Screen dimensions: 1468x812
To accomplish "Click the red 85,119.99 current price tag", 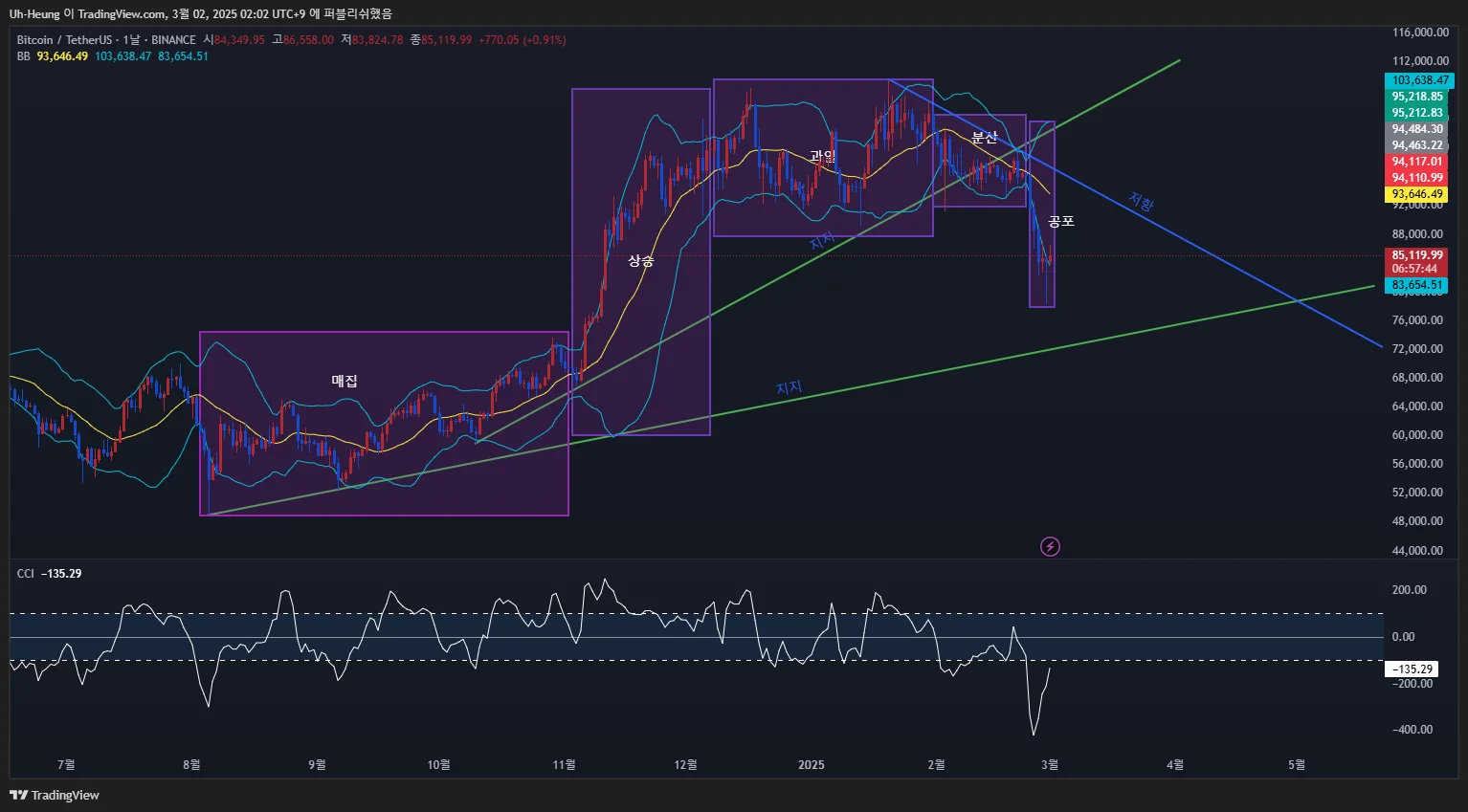I will pos(1416,255).
